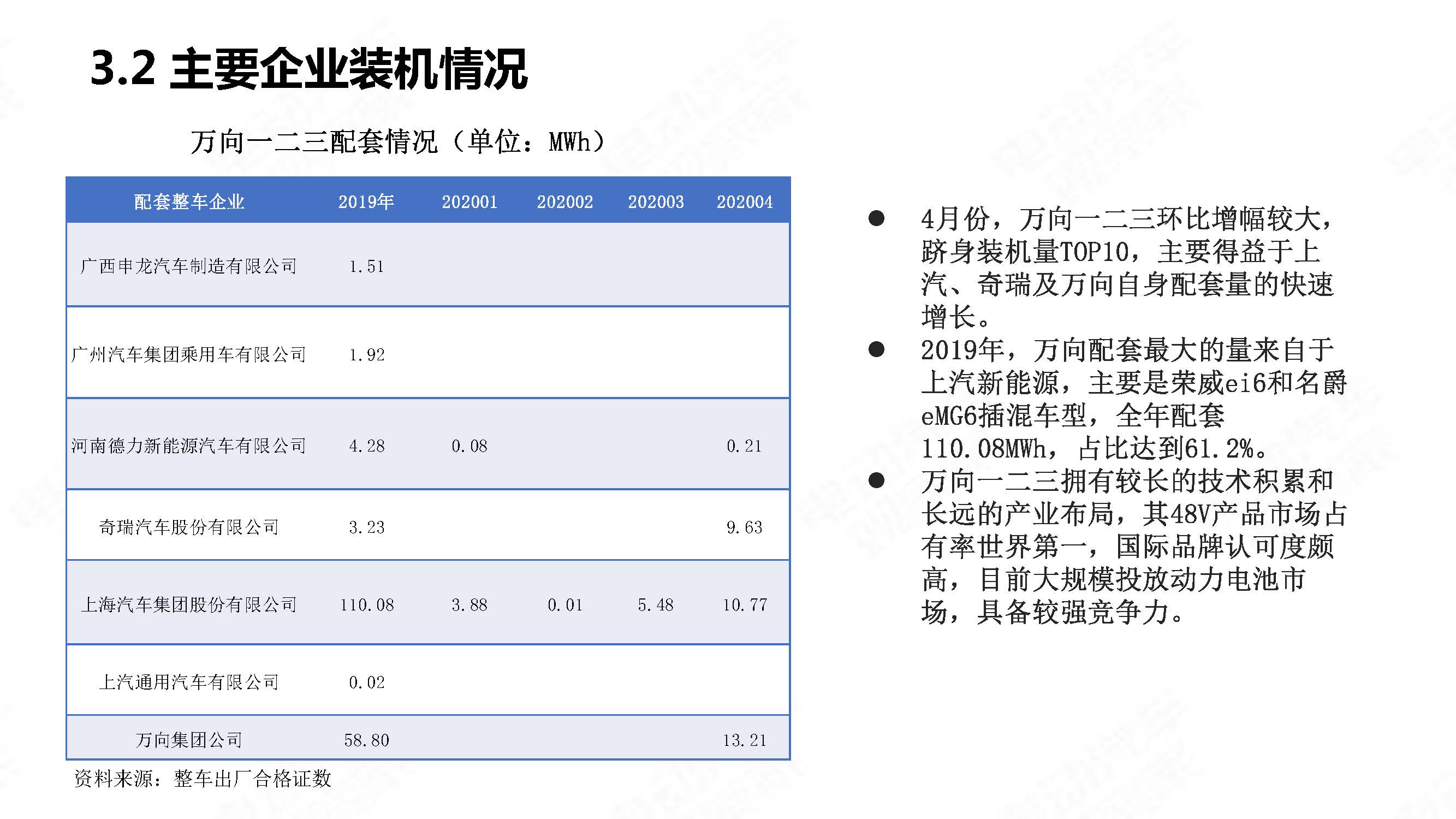This screenshot has height=819, width=1456.
Task: Select row label 上汽通用汽车有限公司
Action: 189,681
